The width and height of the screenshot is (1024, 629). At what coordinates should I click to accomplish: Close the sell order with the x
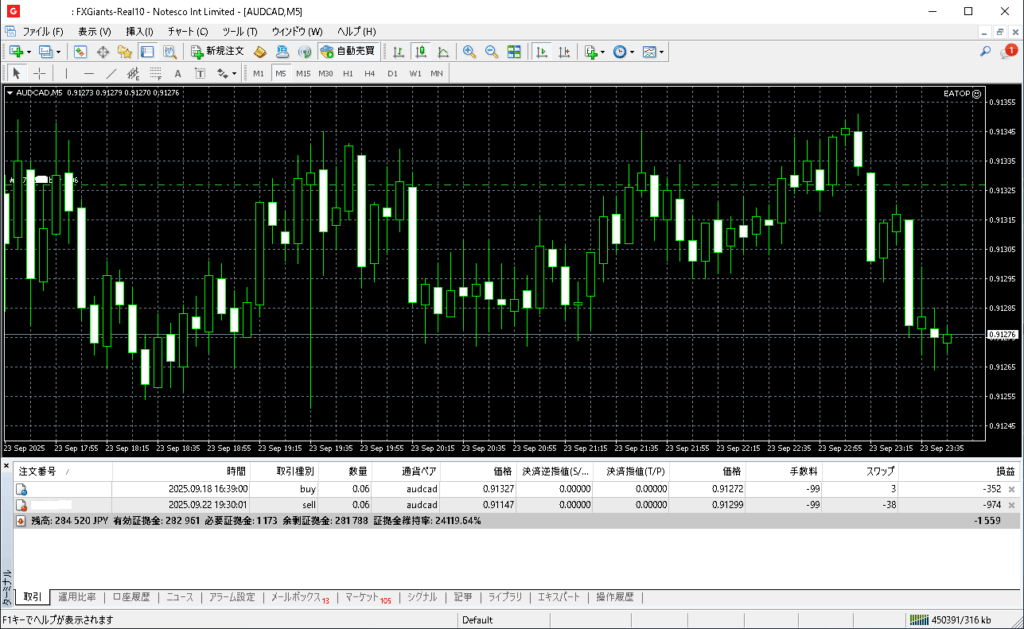pyautogui.click(x=1011, y=506)
